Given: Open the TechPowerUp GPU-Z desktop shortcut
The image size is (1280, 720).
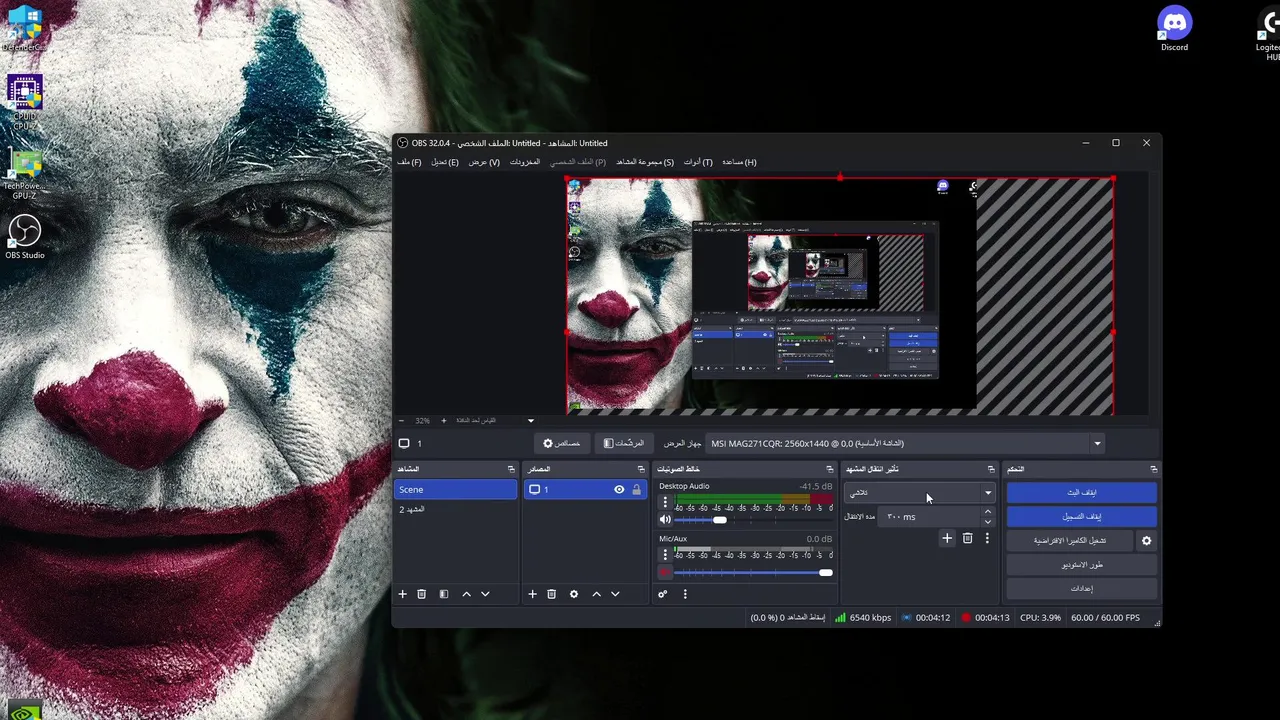Looking at the screenshot, I should click(x=25, y=174).
